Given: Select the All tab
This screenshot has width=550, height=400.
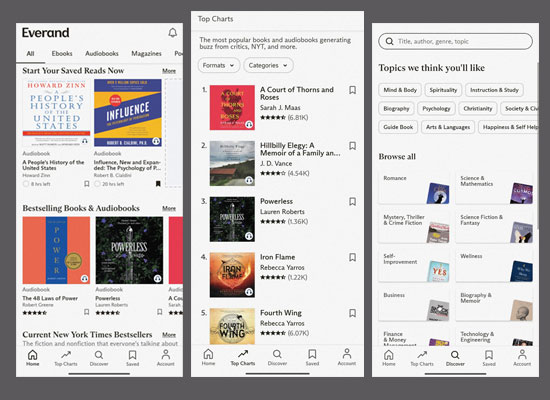Looking at the screenshot, I should [x=31, y=54].
